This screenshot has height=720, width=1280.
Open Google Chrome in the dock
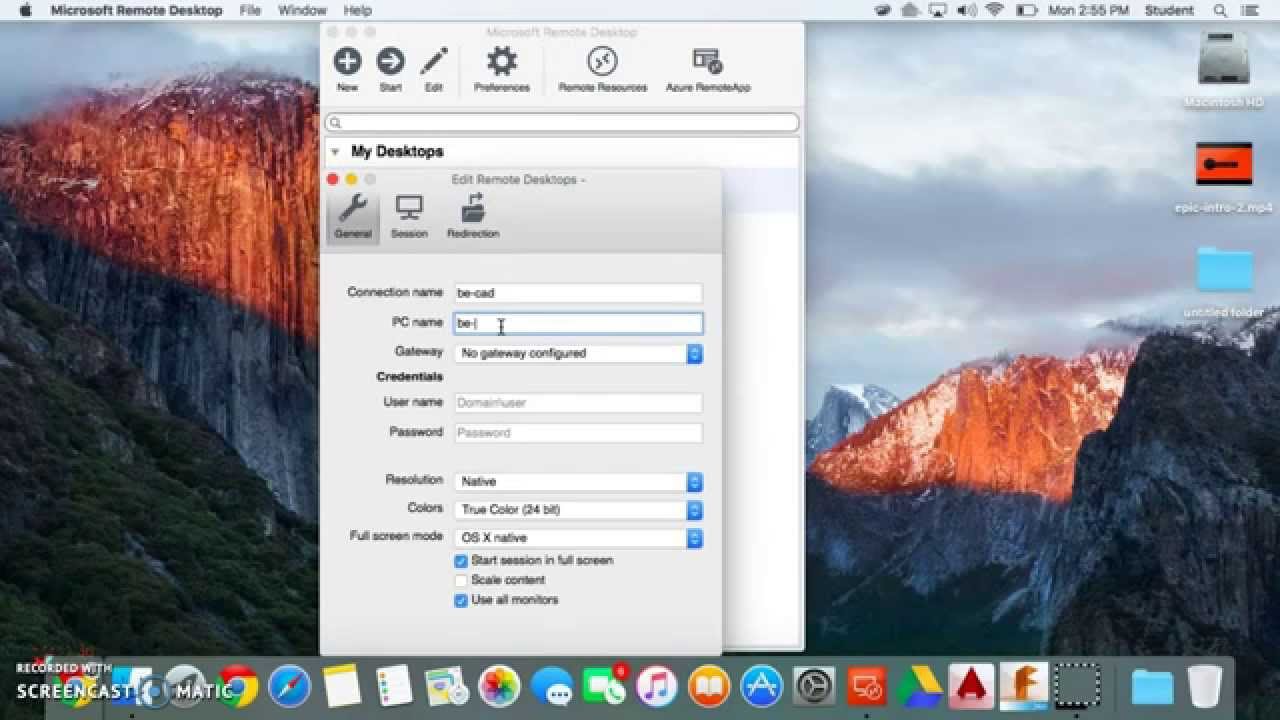237,686
